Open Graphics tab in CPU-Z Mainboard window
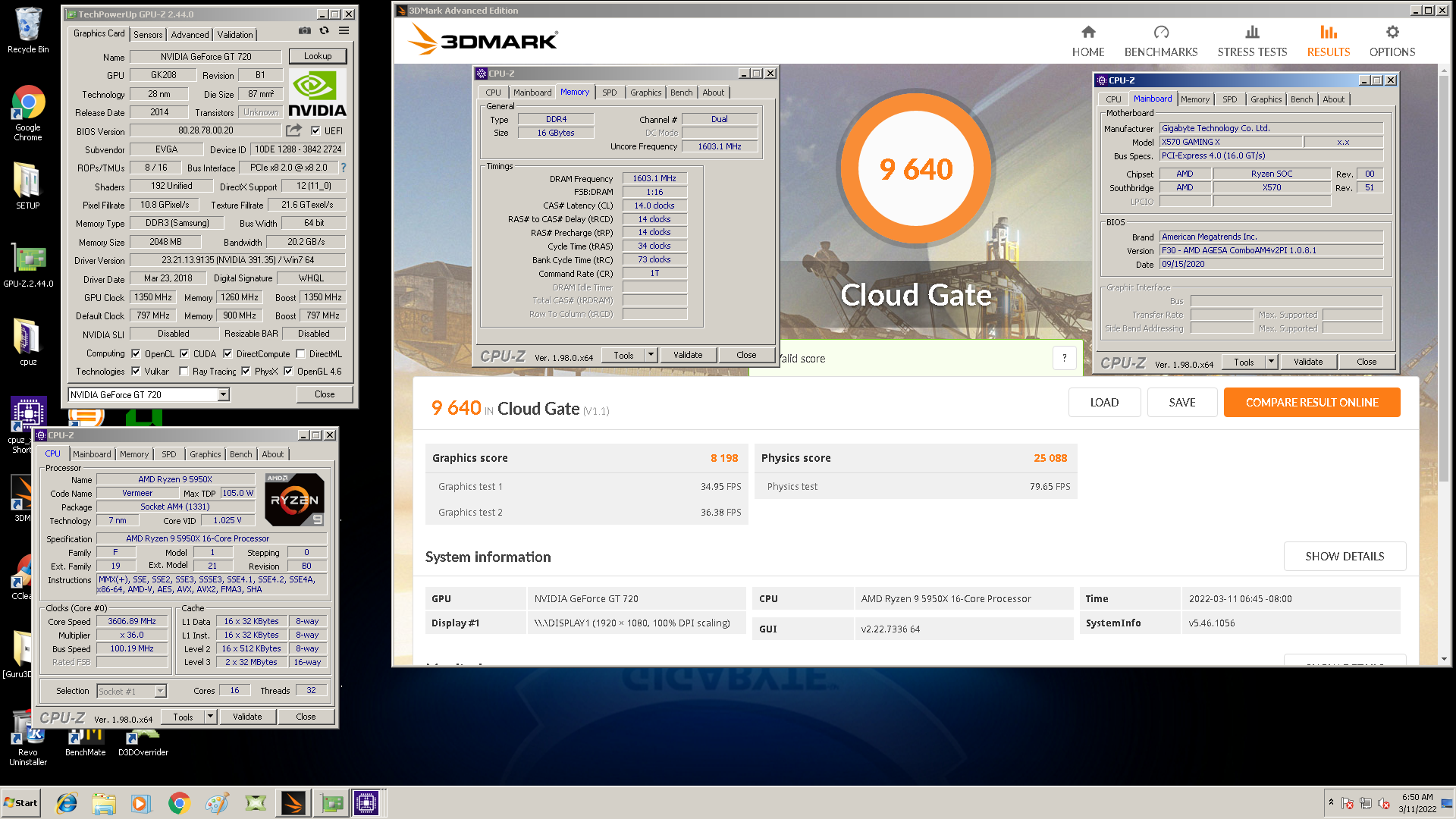 point(1266,99)
